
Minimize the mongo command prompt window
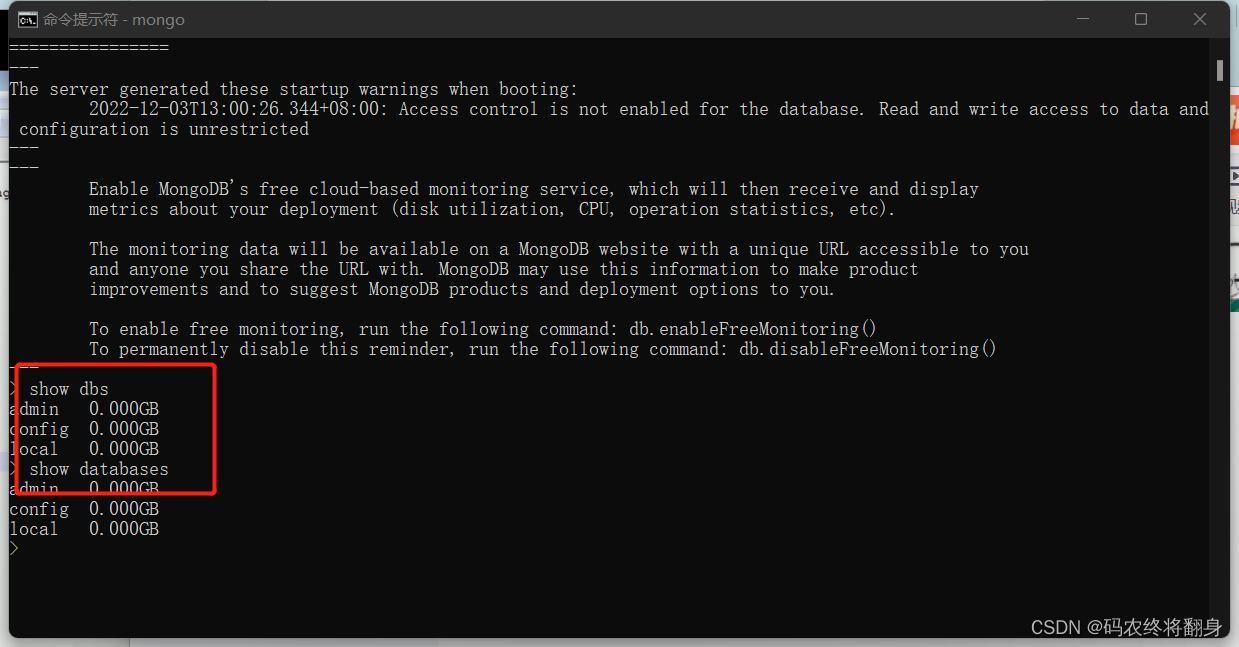[x=1082, y=19]
